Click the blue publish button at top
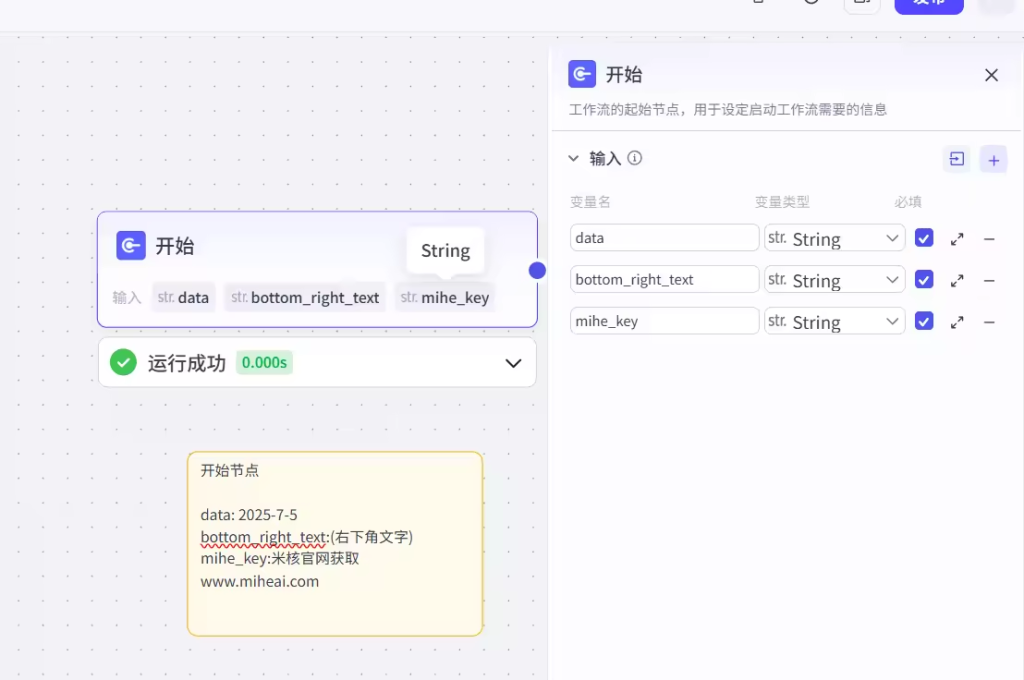This screenshot has width=1024, height=680. tap(928, 4)
